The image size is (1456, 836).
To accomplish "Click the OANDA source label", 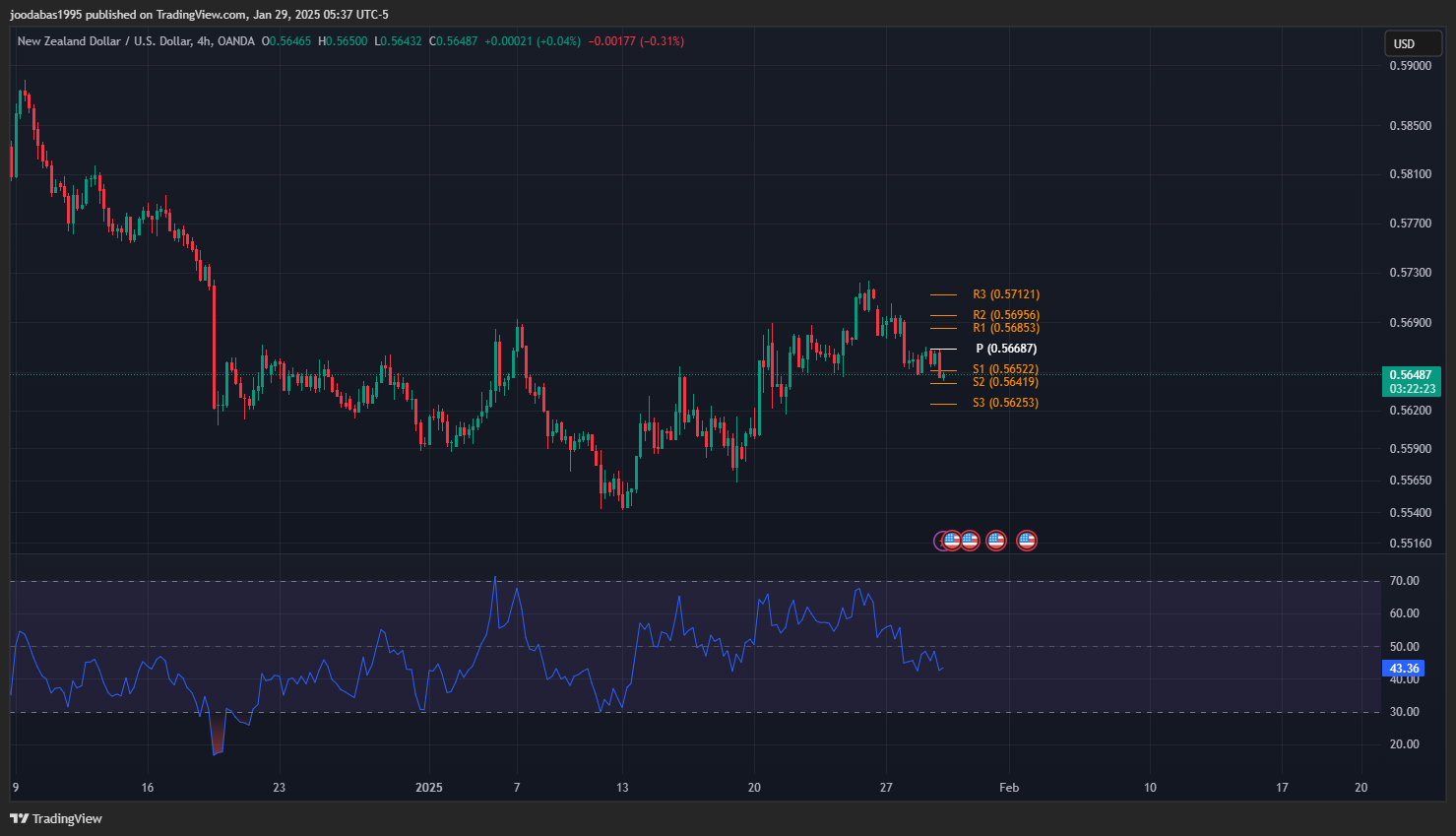I will point(236,41).
